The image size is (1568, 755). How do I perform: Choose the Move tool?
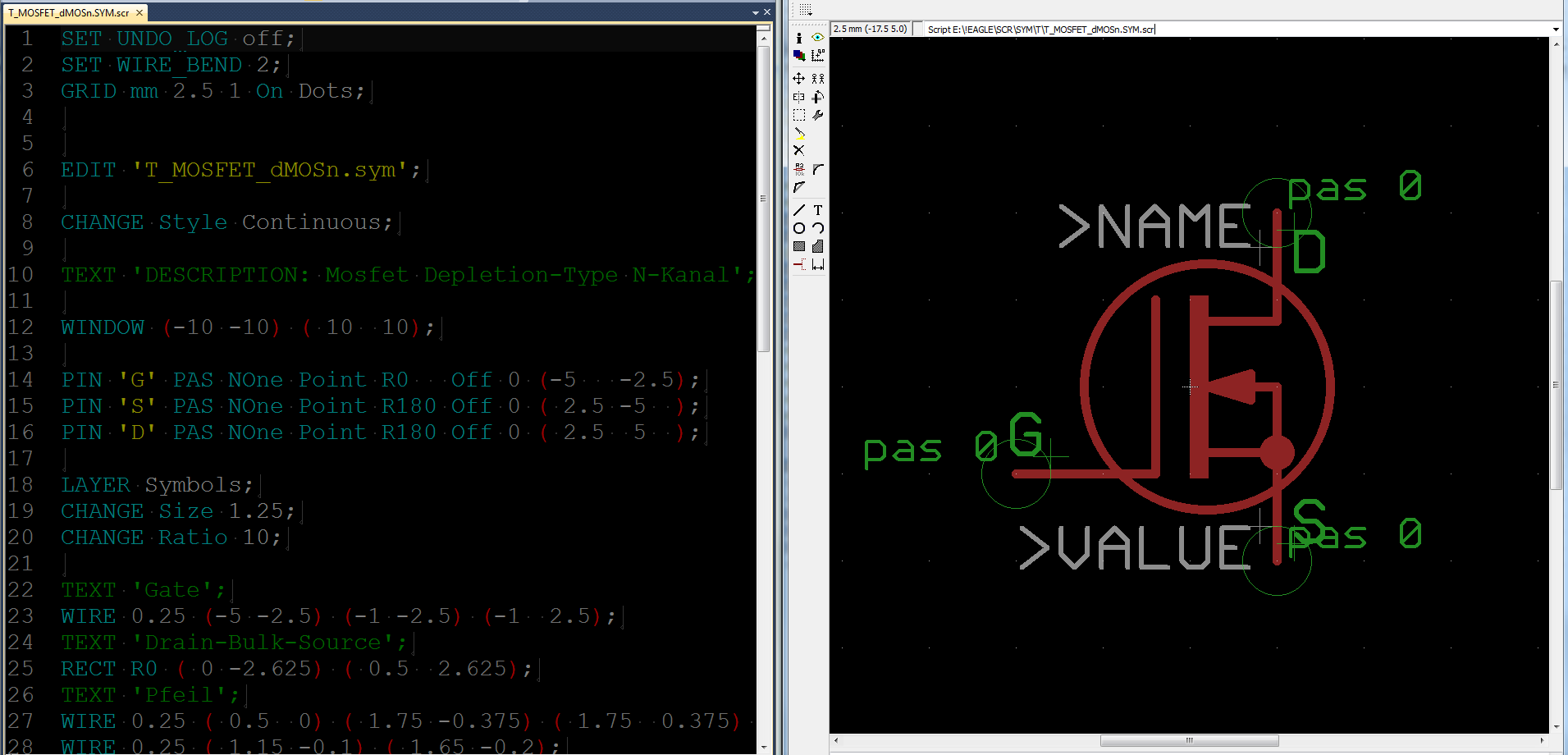pos(799,79)
